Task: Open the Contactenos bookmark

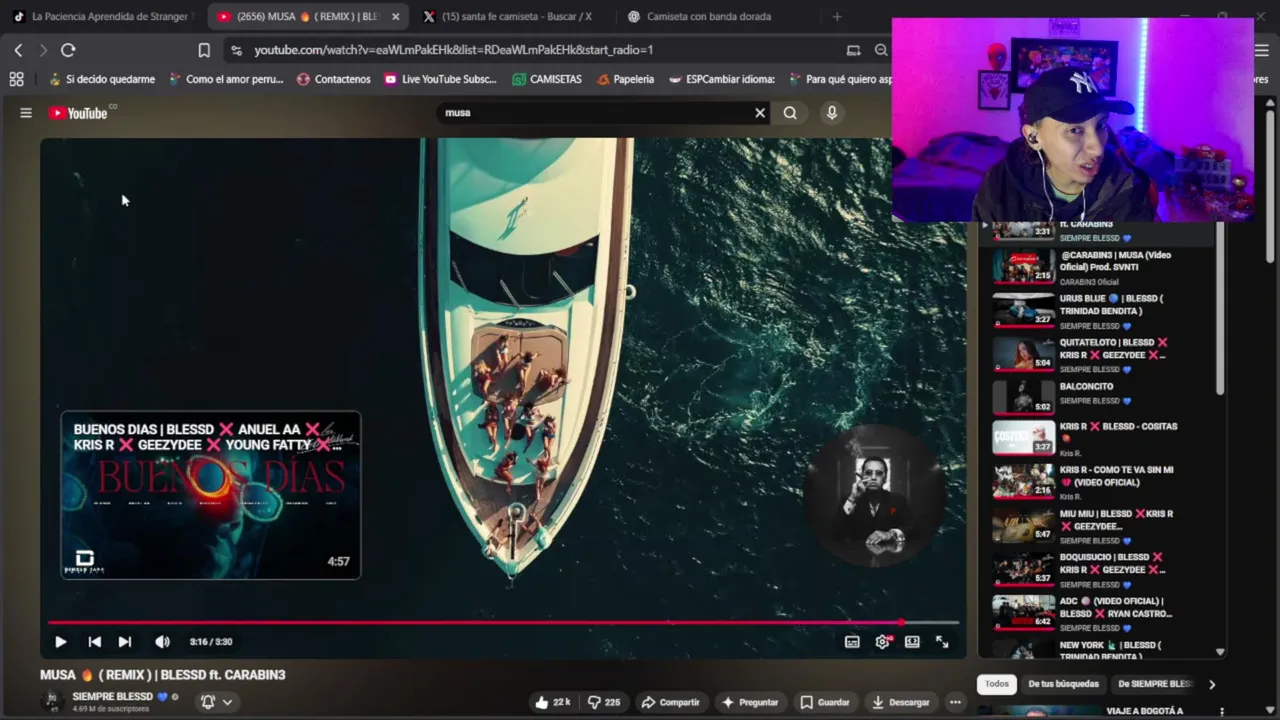Action: pos(334,79)
